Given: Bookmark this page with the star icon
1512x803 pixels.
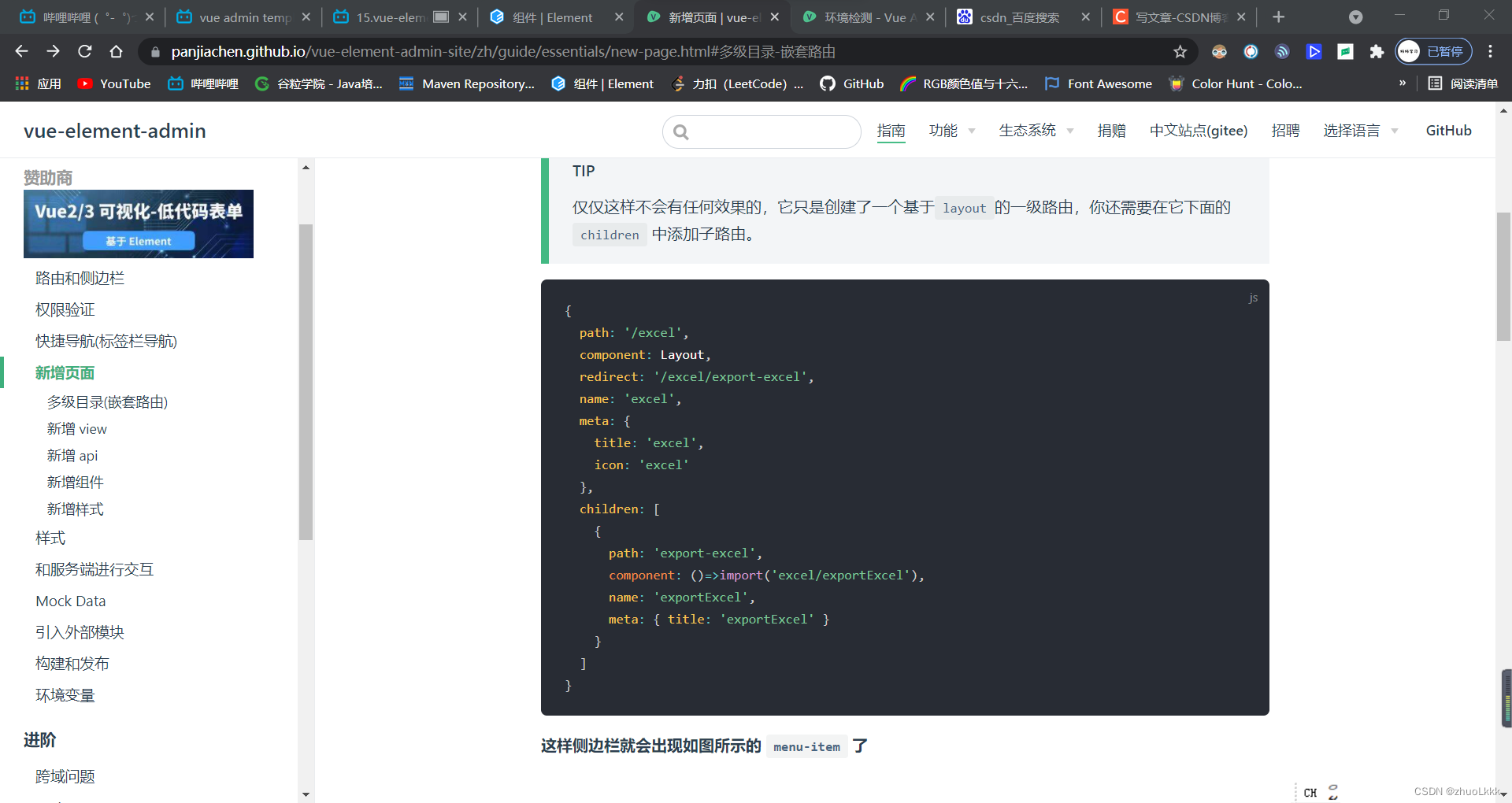Looking at the screenshot, I should 1180,51.
